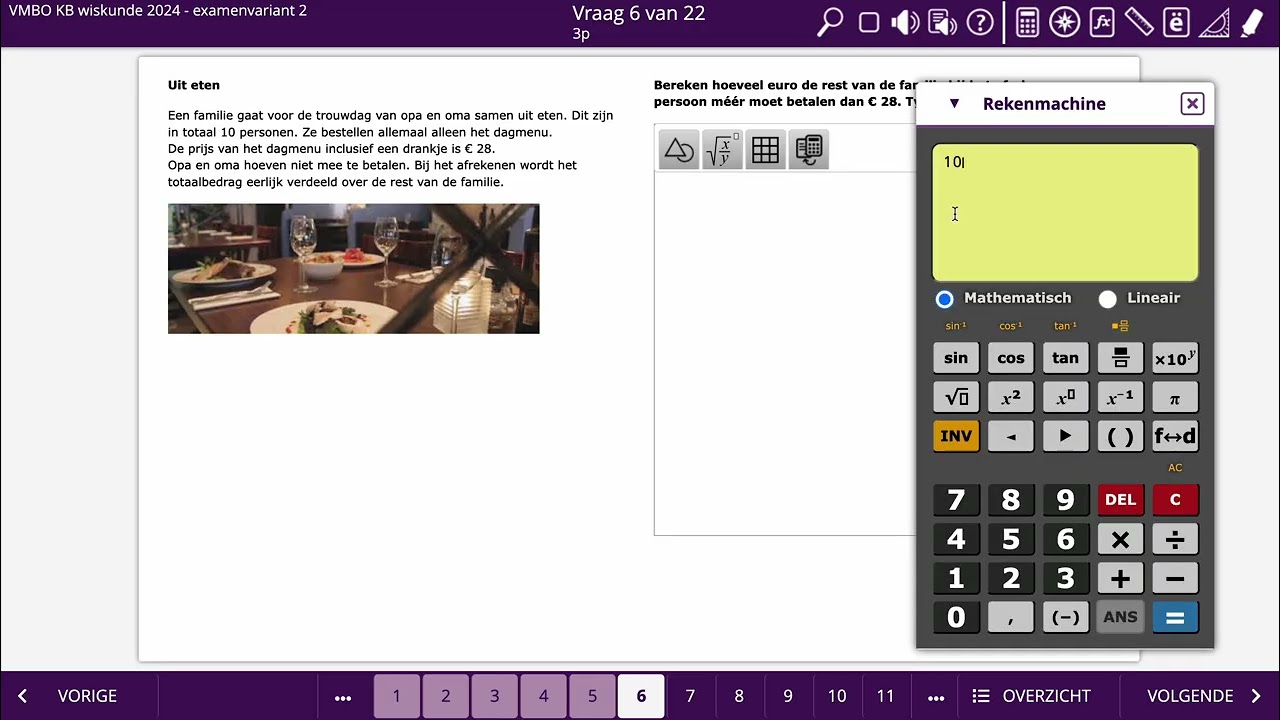Expand earlier question numbers ellipsis
This screenshot has width=1280, height=720.
click(x=343, y=696)
